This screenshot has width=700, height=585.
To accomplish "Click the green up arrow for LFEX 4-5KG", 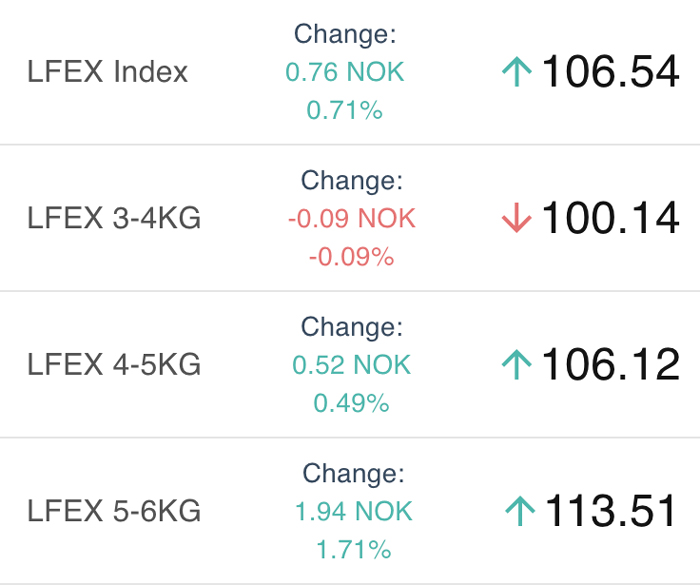I will tap(516, 365).
